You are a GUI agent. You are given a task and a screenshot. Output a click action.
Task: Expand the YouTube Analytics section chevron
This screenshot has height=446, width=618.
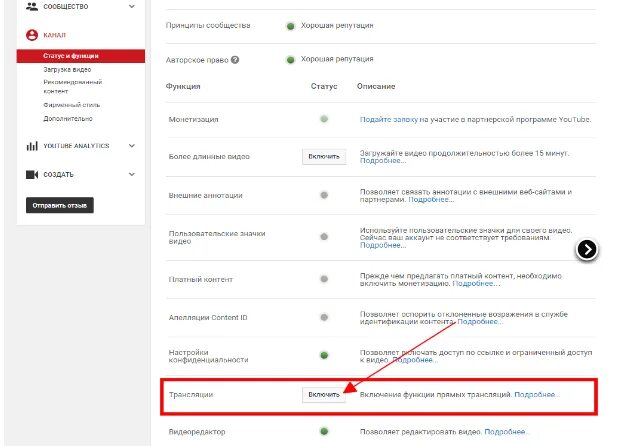coord(132,146)
